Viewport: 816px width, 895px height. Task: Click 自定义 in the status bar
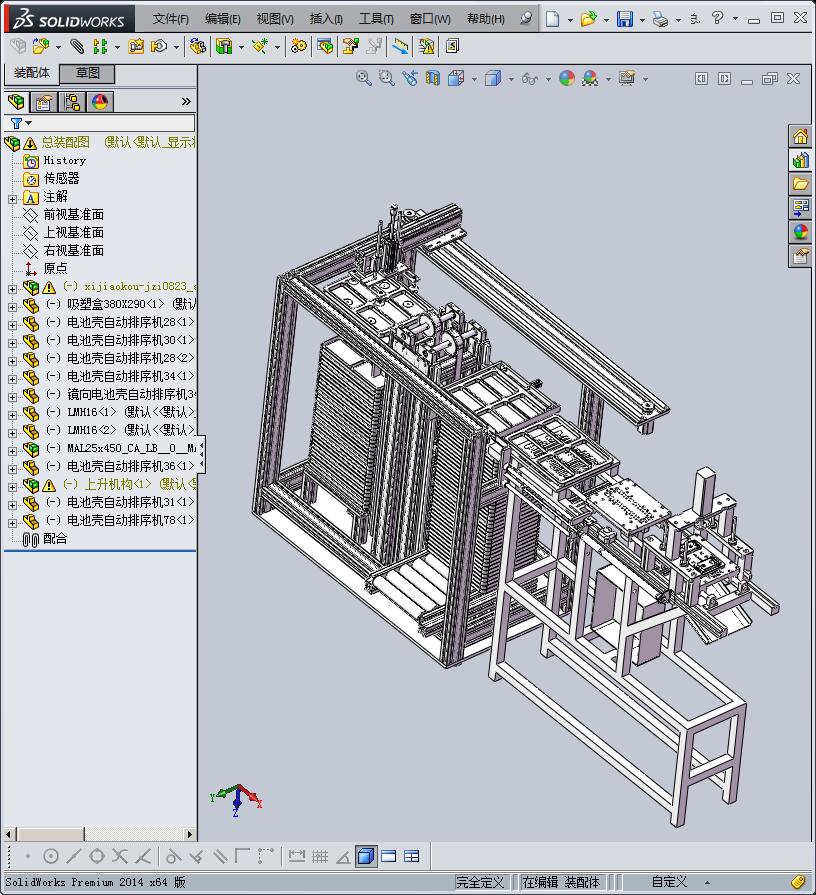click(669, 882)
